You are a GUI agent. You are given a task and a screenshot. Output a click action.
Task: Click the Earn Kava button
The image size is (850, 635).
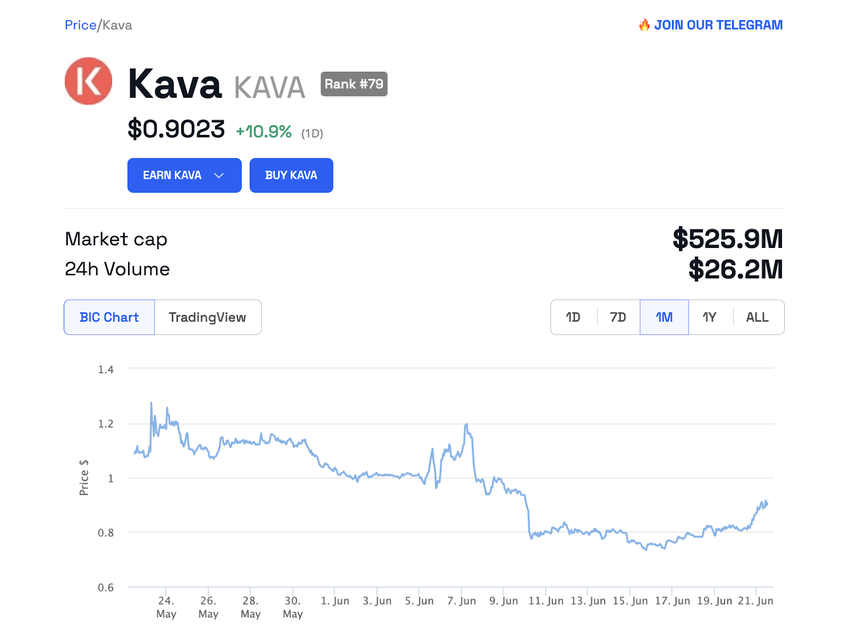[172, 176]
